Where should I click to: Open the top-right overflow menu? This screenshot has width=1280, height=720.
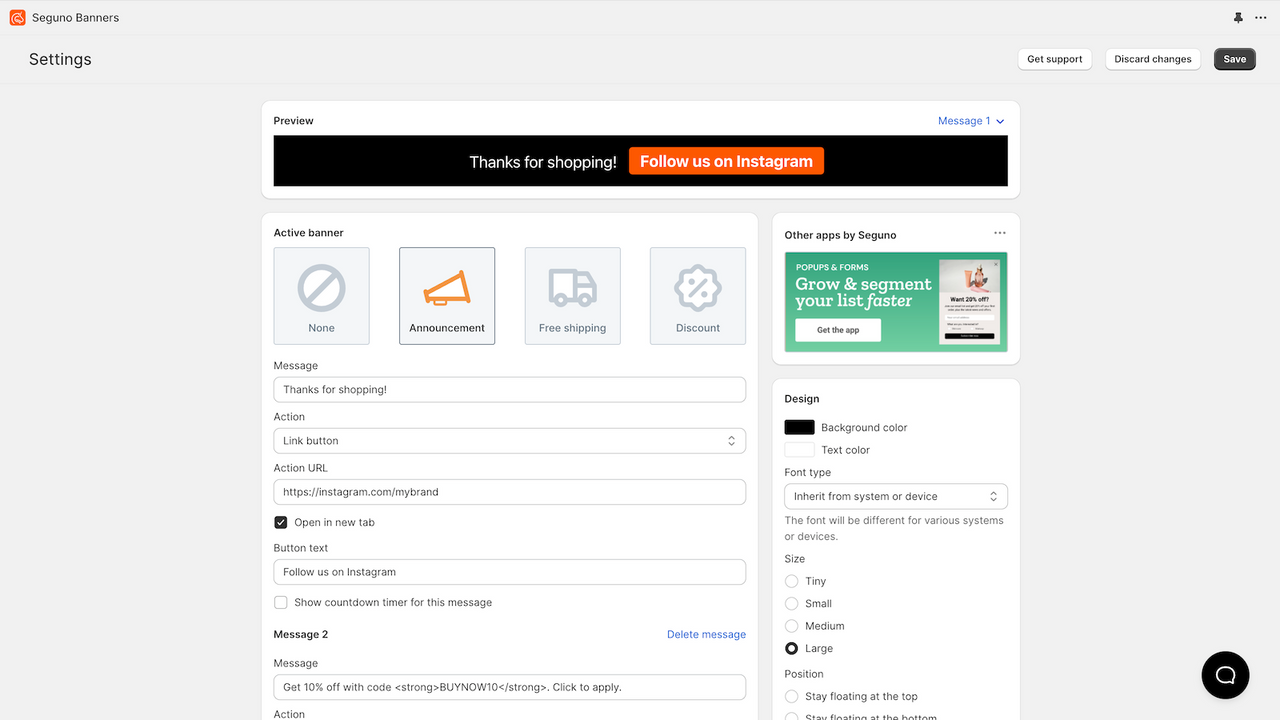point(1261,17)
